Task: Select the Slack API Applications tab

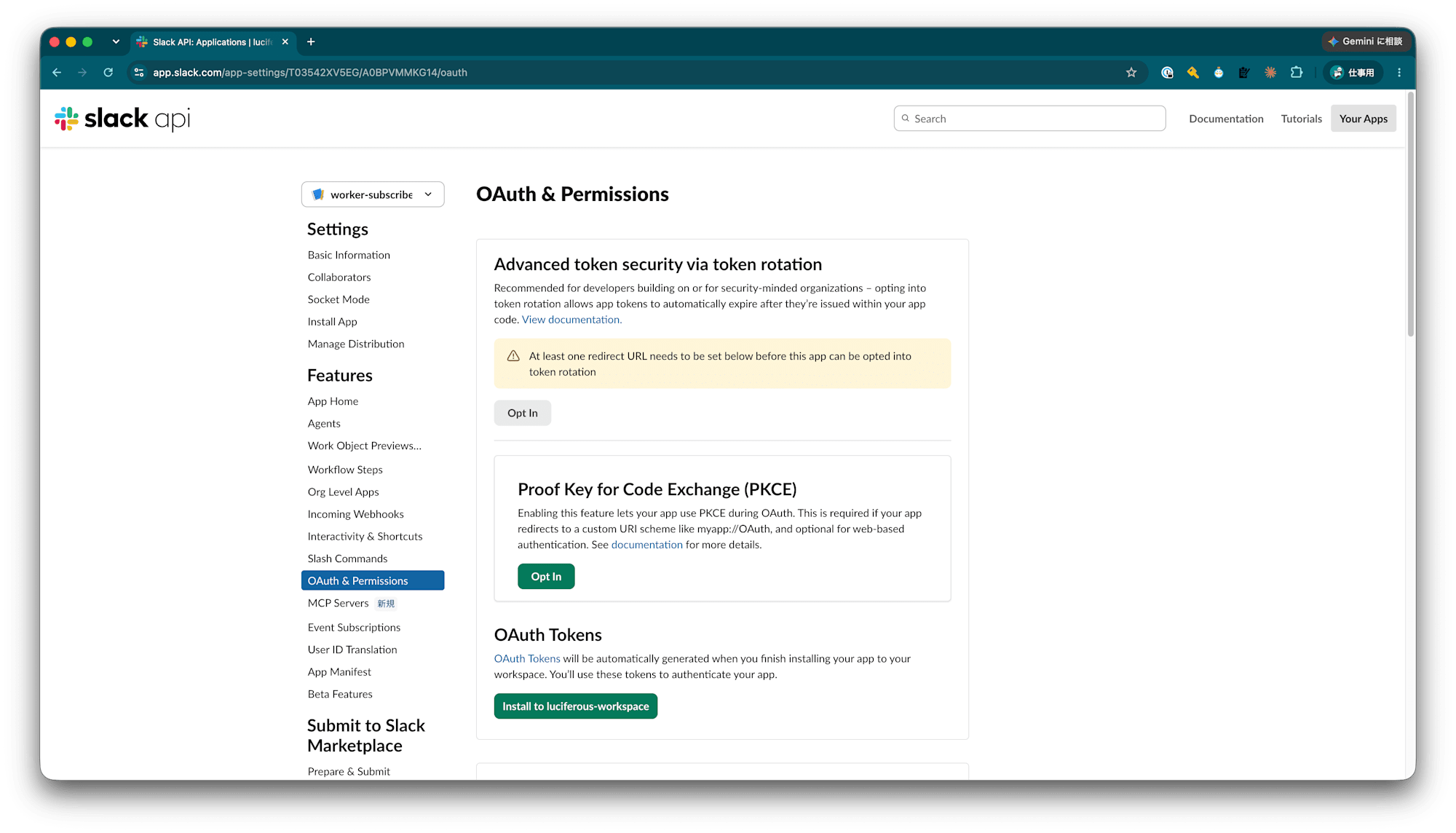Action: coord(211,42)
